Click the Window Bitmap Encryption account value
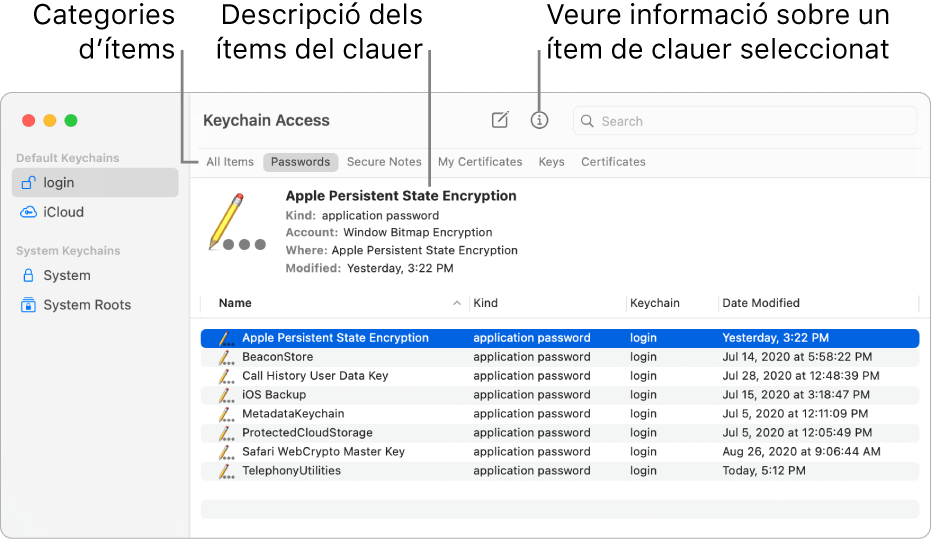 pos(418,233)
